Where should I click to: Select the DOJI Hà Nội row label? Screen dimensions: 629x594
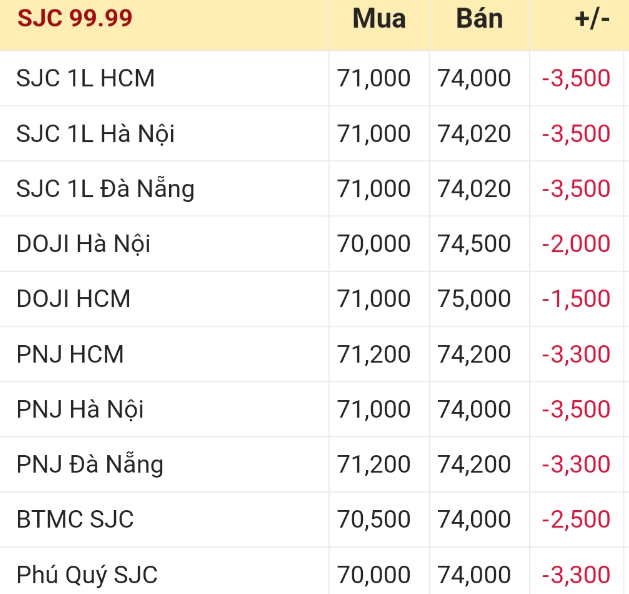tap(84, 243)
